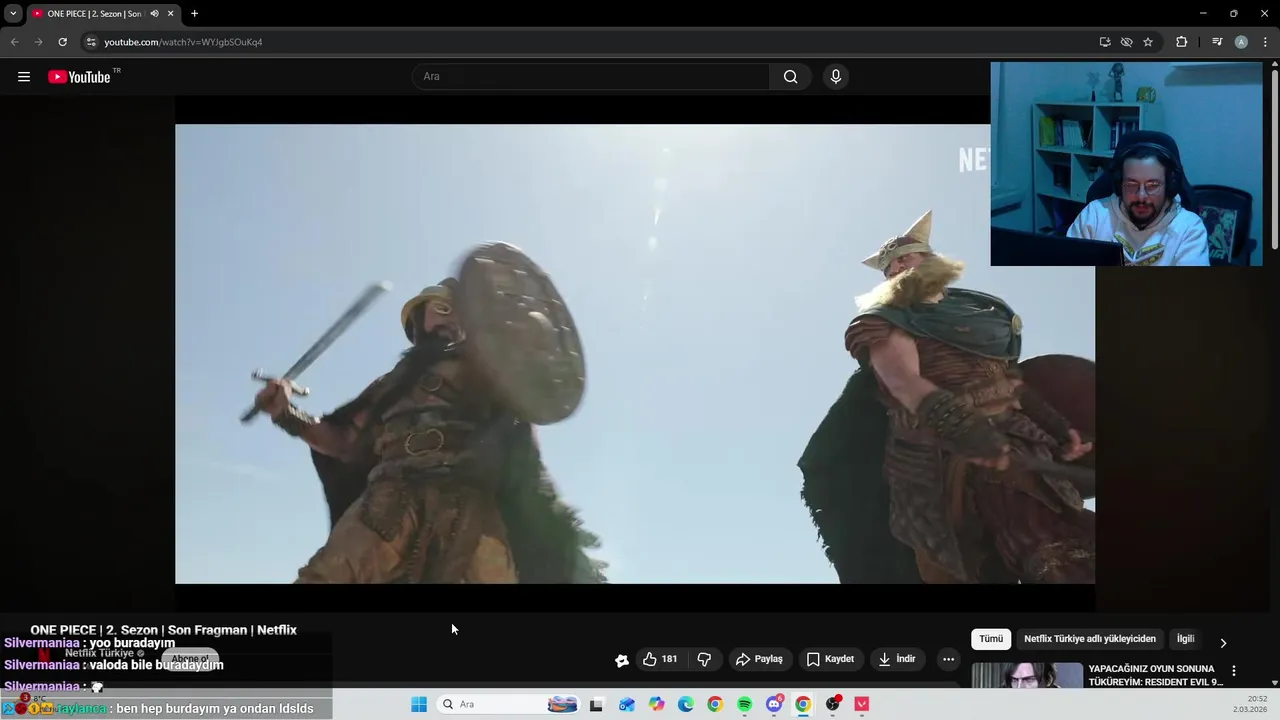
Task: Start voice search with the microphone
Action: tap(836, 77)
